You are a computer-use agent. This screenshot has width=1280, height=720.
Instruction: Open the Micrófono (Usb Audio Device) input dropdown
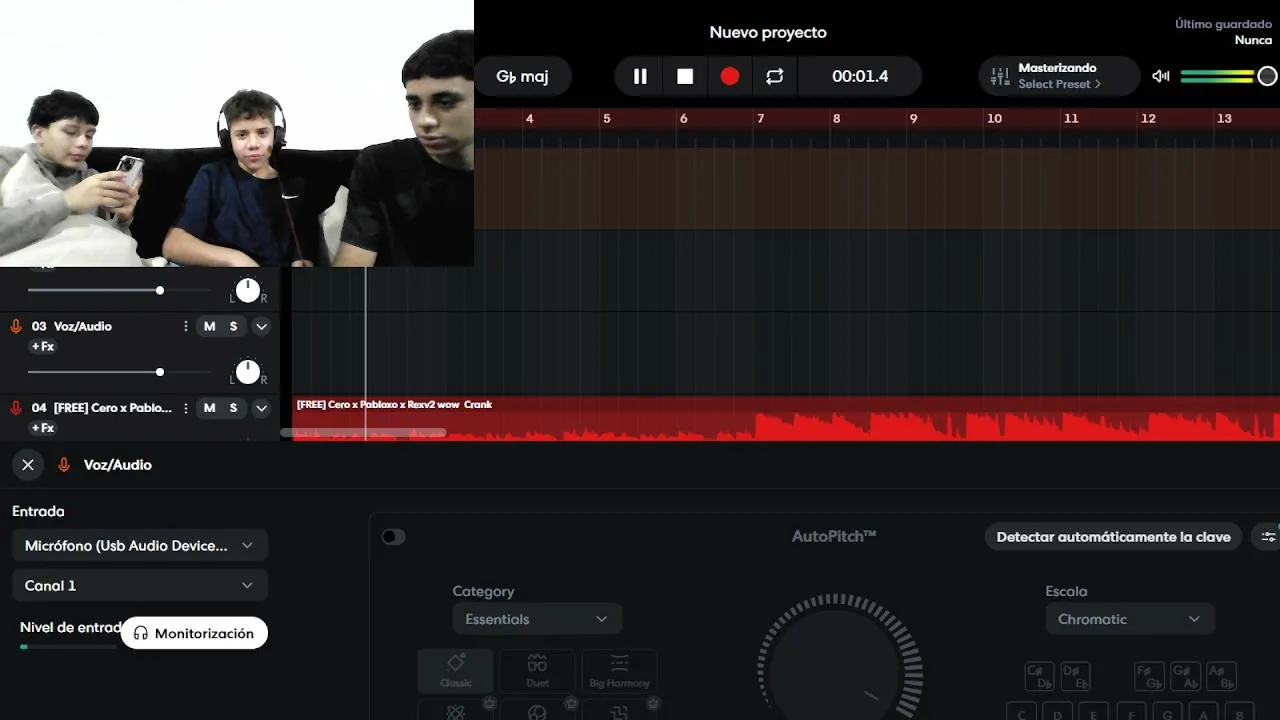click(x=140, y=546)
